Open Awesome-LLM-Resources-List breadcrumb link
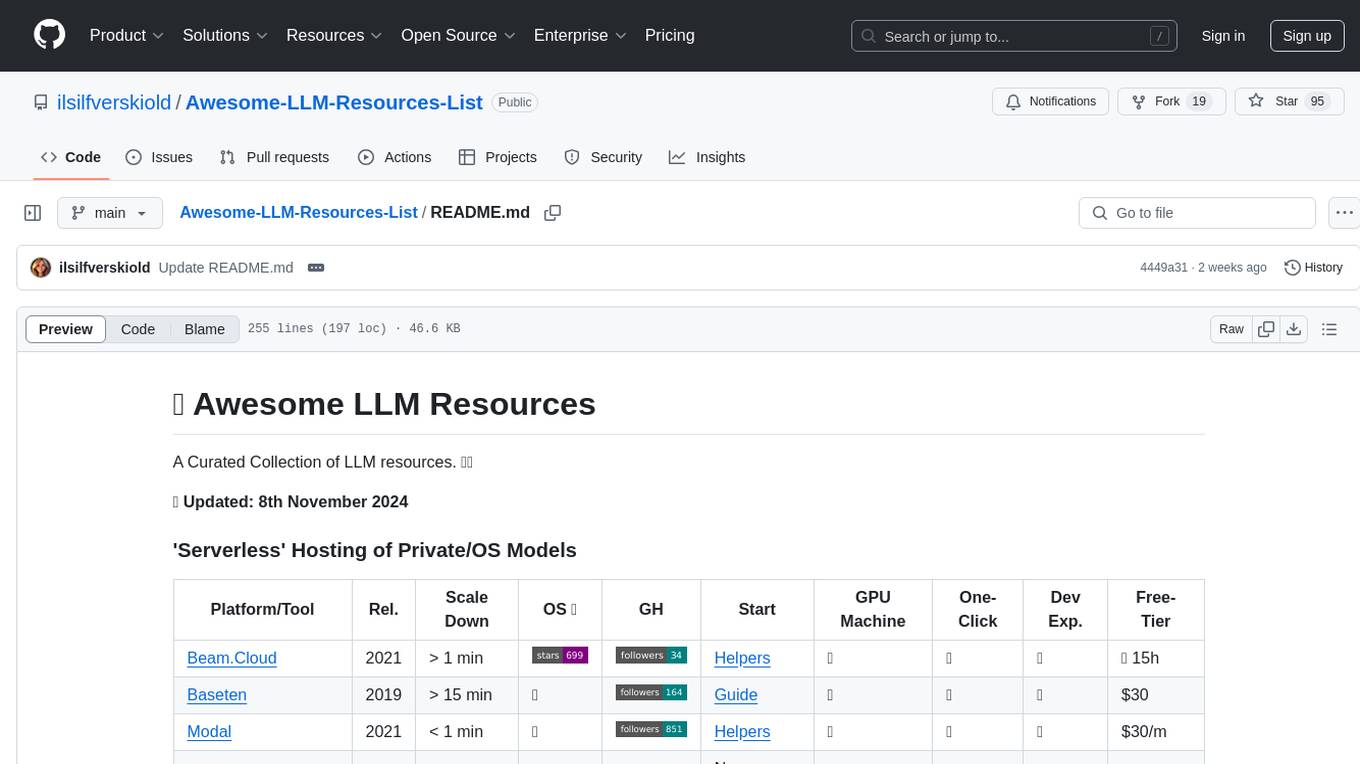The height and width of the screenshot is (764, 1360). (298, 212)
